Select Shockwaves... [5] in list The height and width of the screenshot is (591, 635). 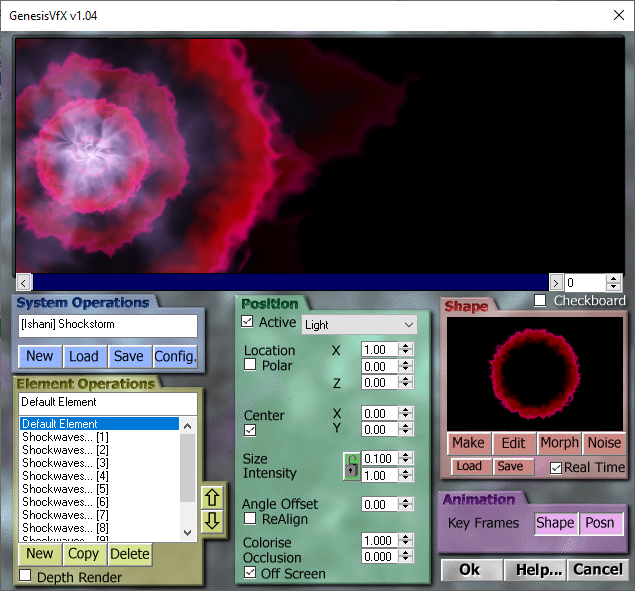coord(99,489)
